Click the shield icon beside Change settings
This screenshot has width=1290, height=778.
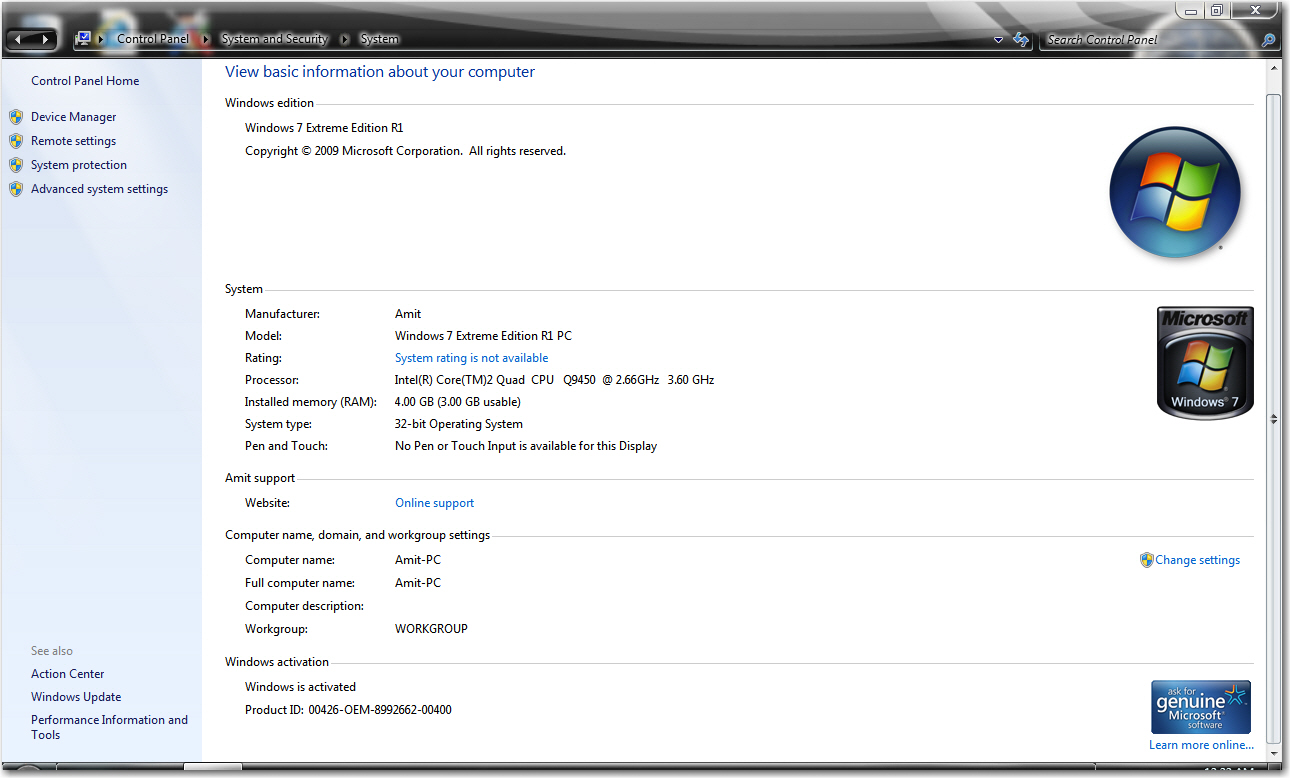pos(1146,560)
